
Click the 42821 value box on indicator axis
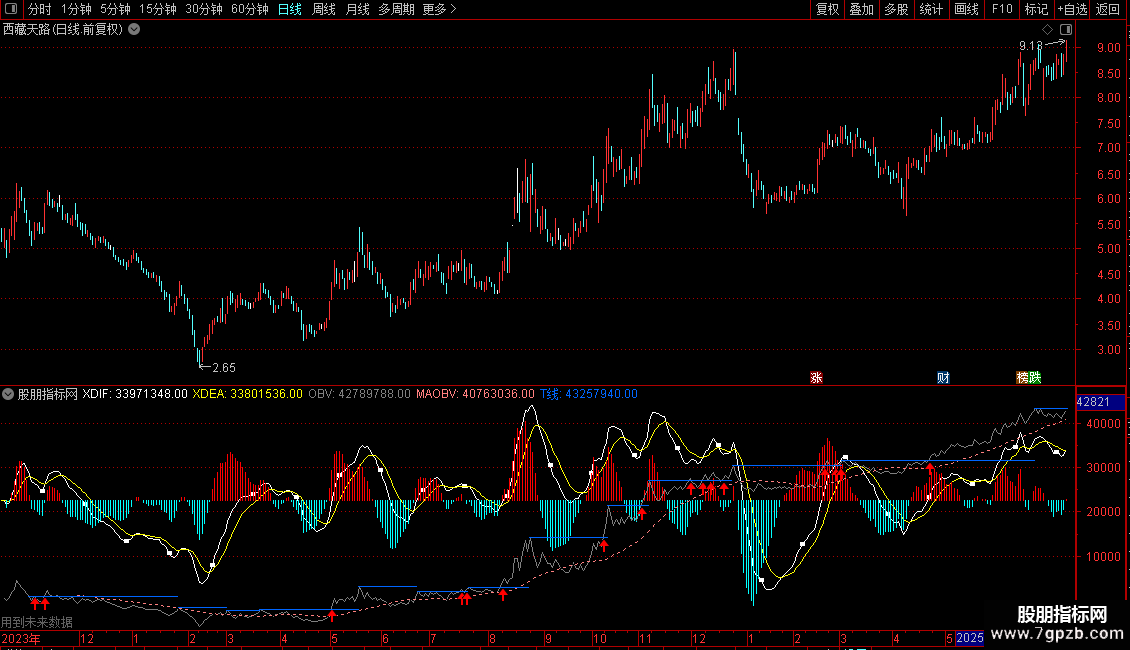click(1100, 402)
